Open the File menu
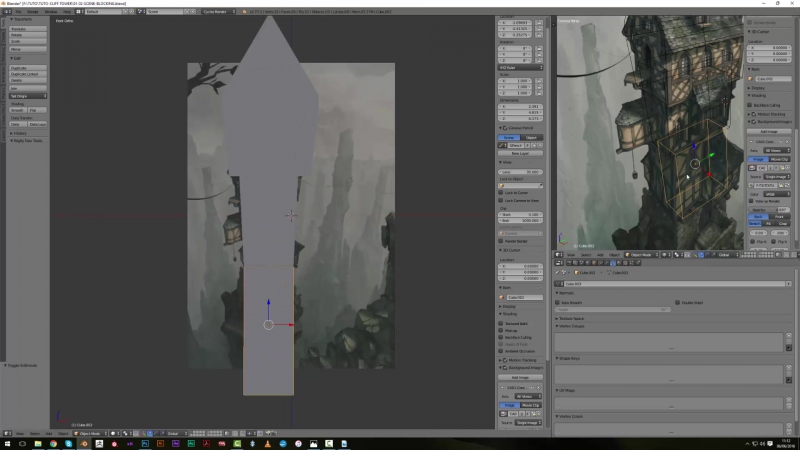Viewport: 800px width, 450px height. coord(18,11)
